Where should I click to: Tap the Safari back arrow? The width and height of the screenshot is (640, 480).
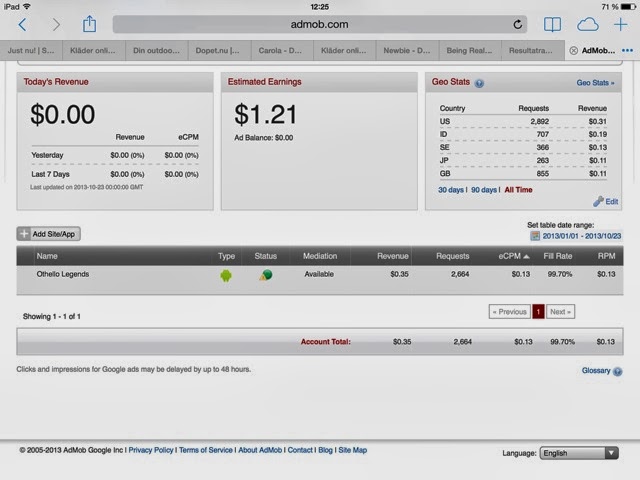pos(22,24)
